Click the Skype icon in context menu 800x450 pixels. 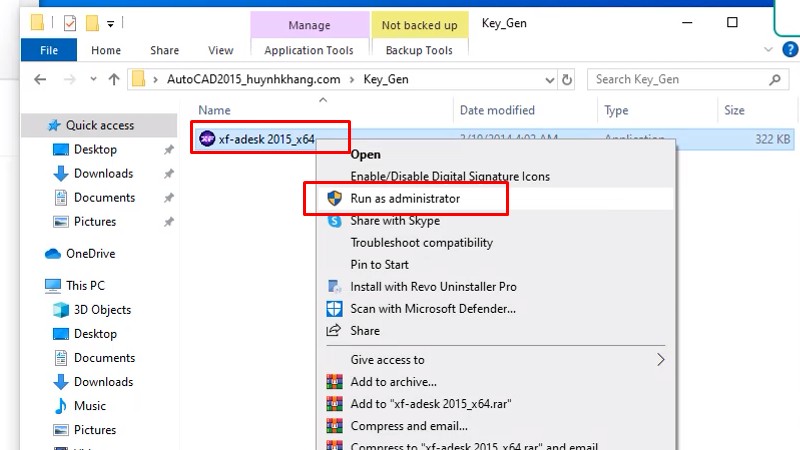point(334,221)
